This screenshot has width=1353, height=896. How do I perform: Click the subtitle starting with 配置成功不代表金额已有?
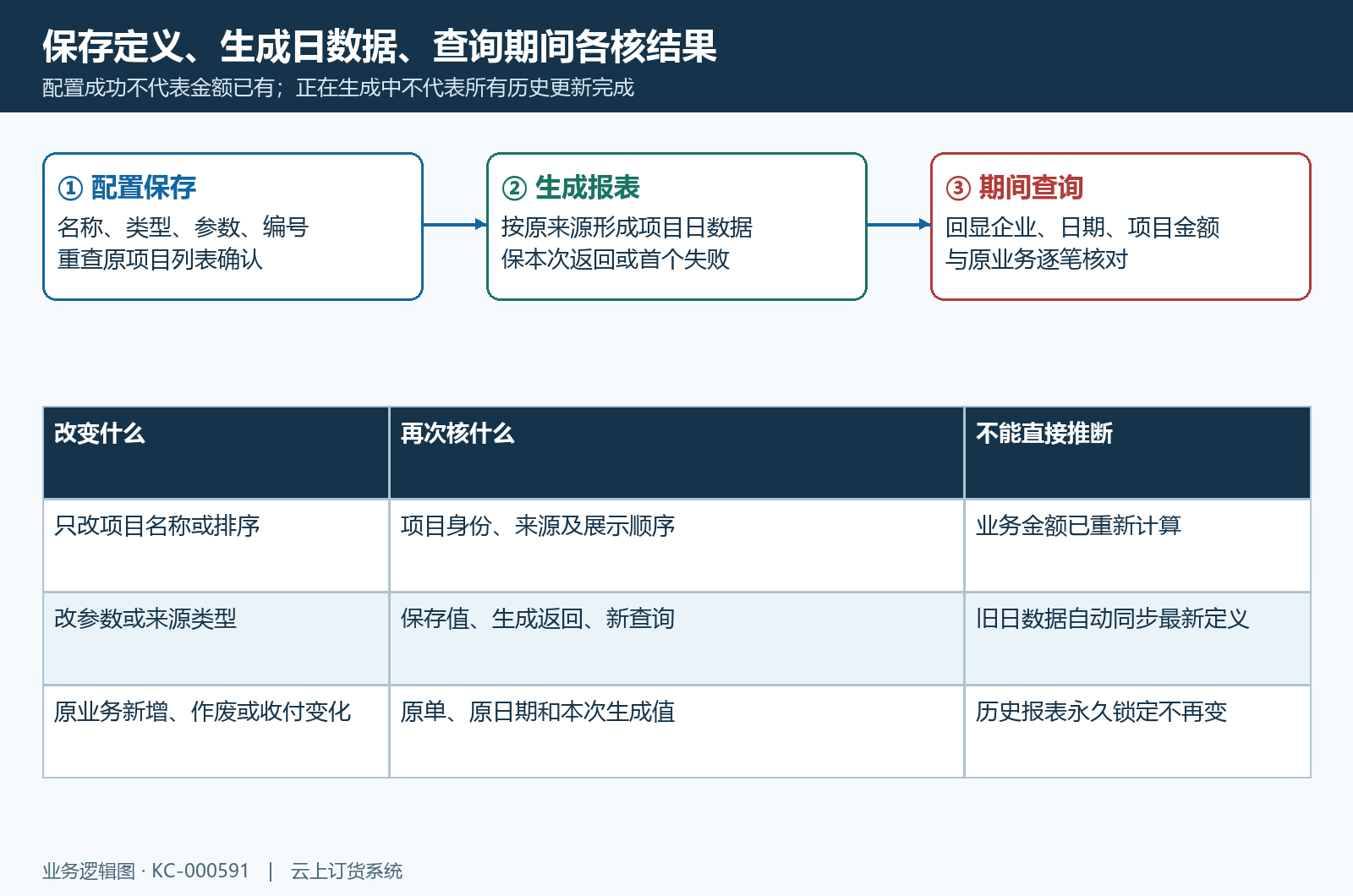pos(338,88)
